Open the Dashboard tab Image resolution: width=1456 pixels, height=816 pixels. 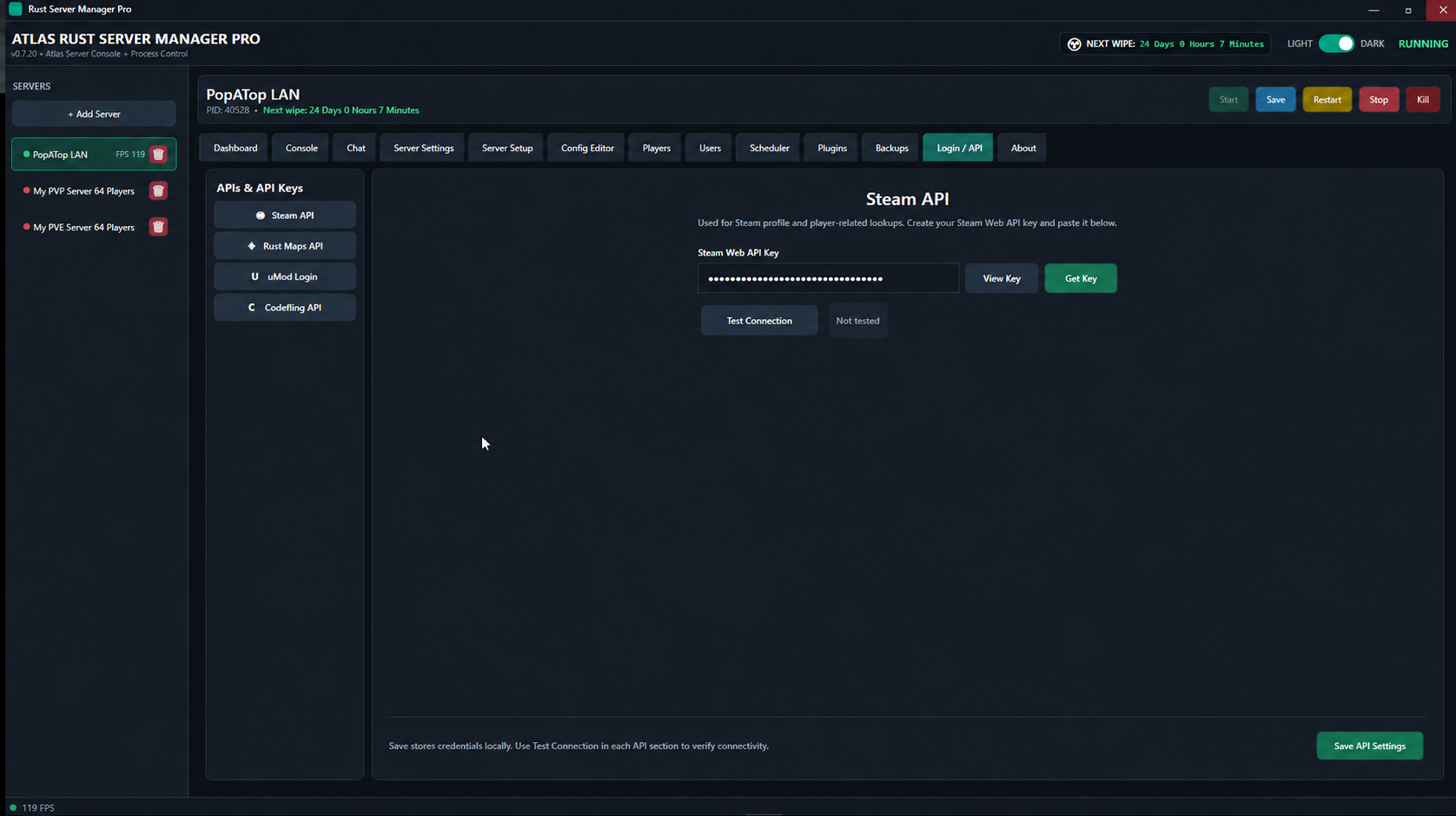(x=235, y=148)
